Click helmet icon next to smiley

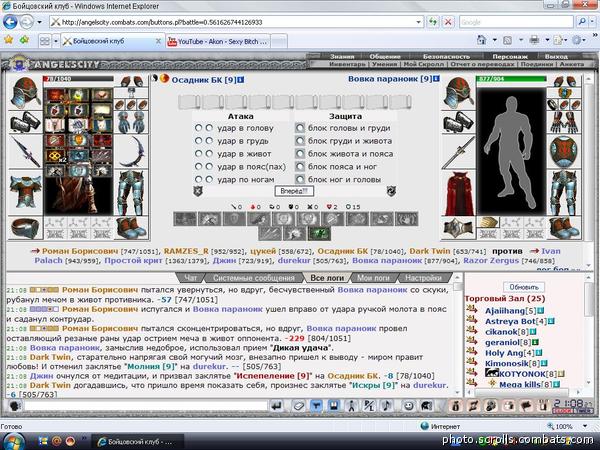tap(426, 406)
